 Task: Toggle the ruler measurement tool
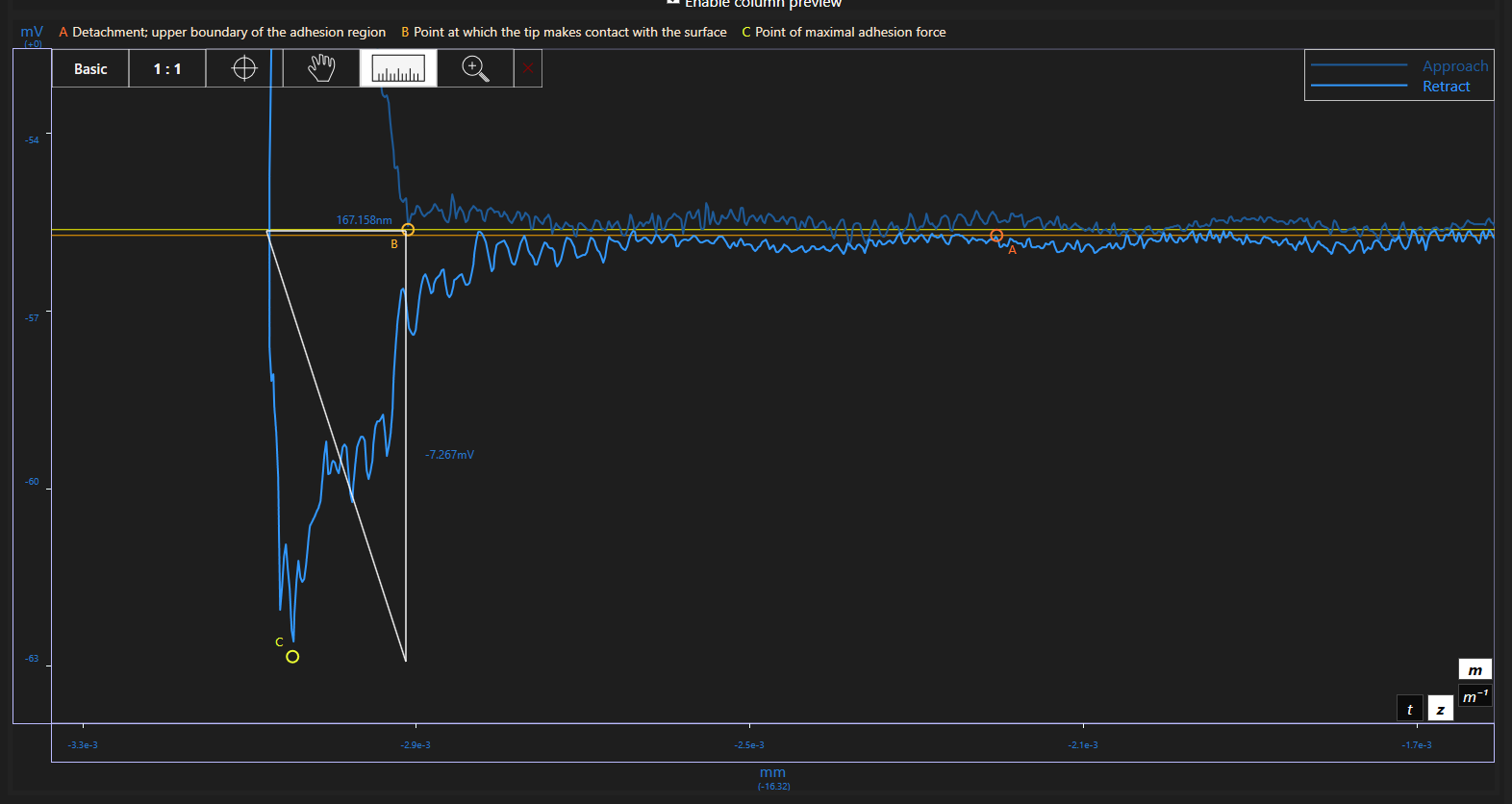[398, 69]
